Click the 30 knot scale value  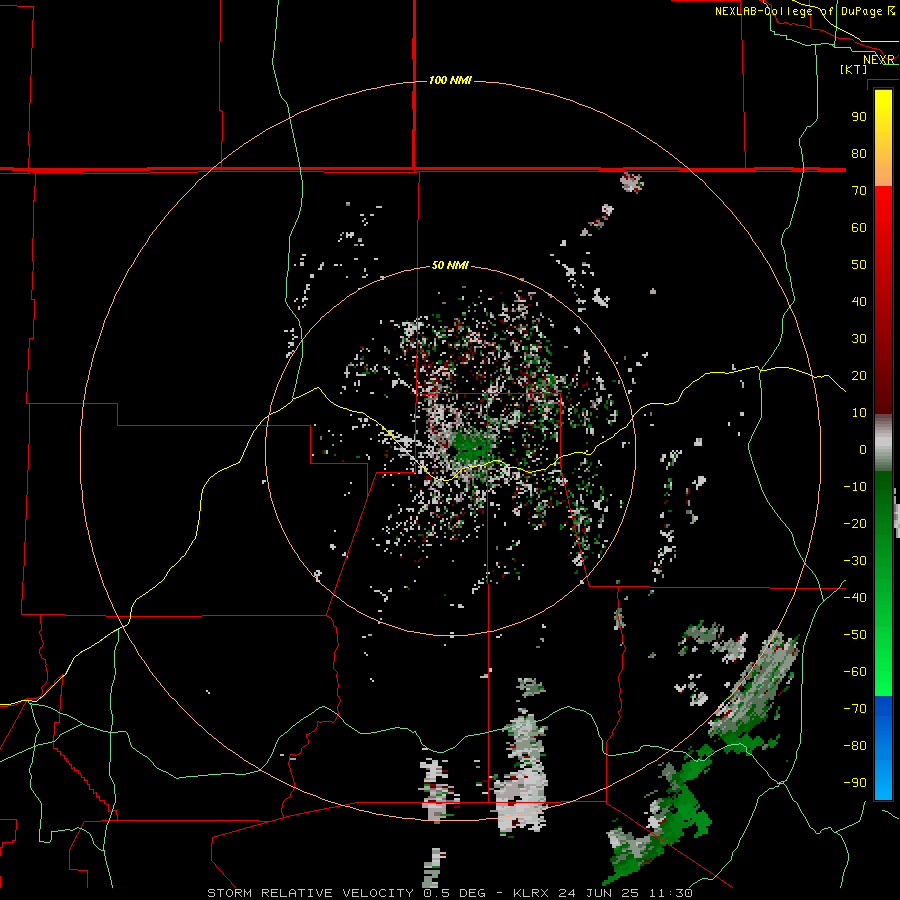pos(859,339)
